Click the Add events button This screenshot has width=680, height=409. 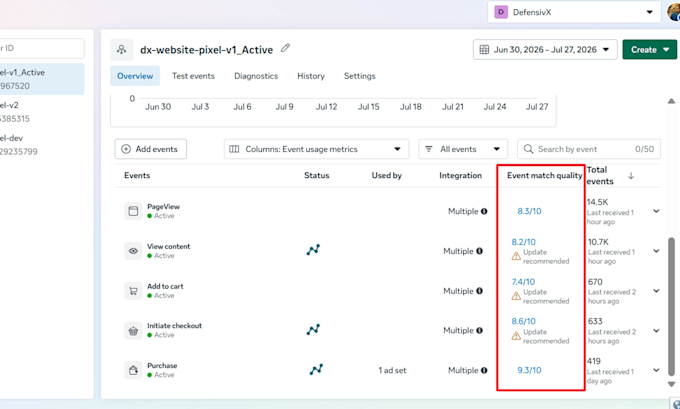pos(150,149)
